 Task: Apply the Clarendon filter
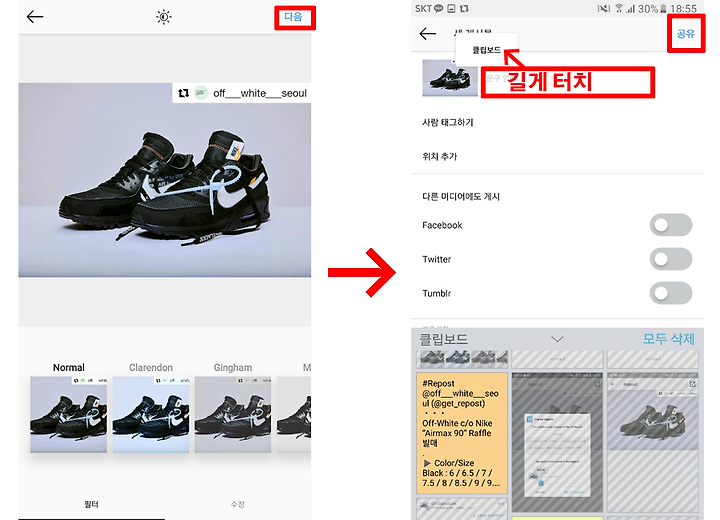(151, 414)
